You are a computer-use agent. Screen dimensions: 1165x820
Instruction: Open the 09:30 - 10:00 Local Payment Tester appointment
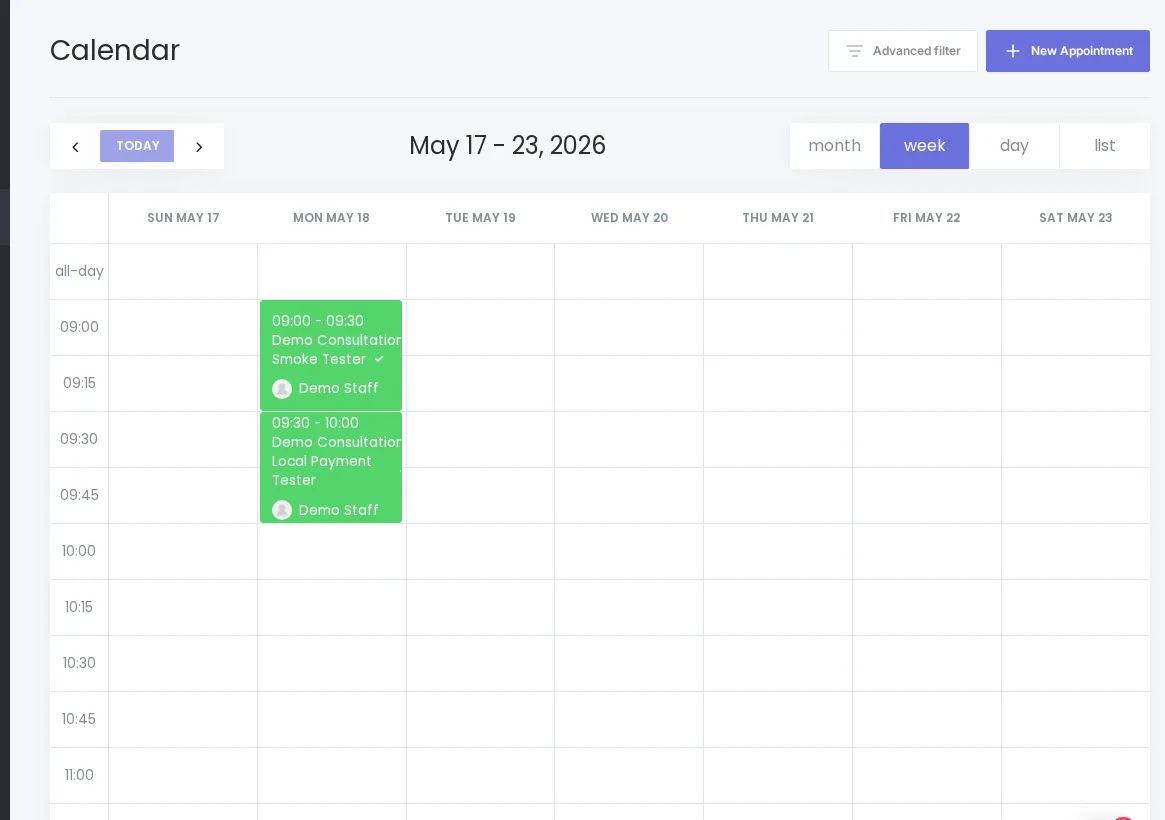click(331, 467)
